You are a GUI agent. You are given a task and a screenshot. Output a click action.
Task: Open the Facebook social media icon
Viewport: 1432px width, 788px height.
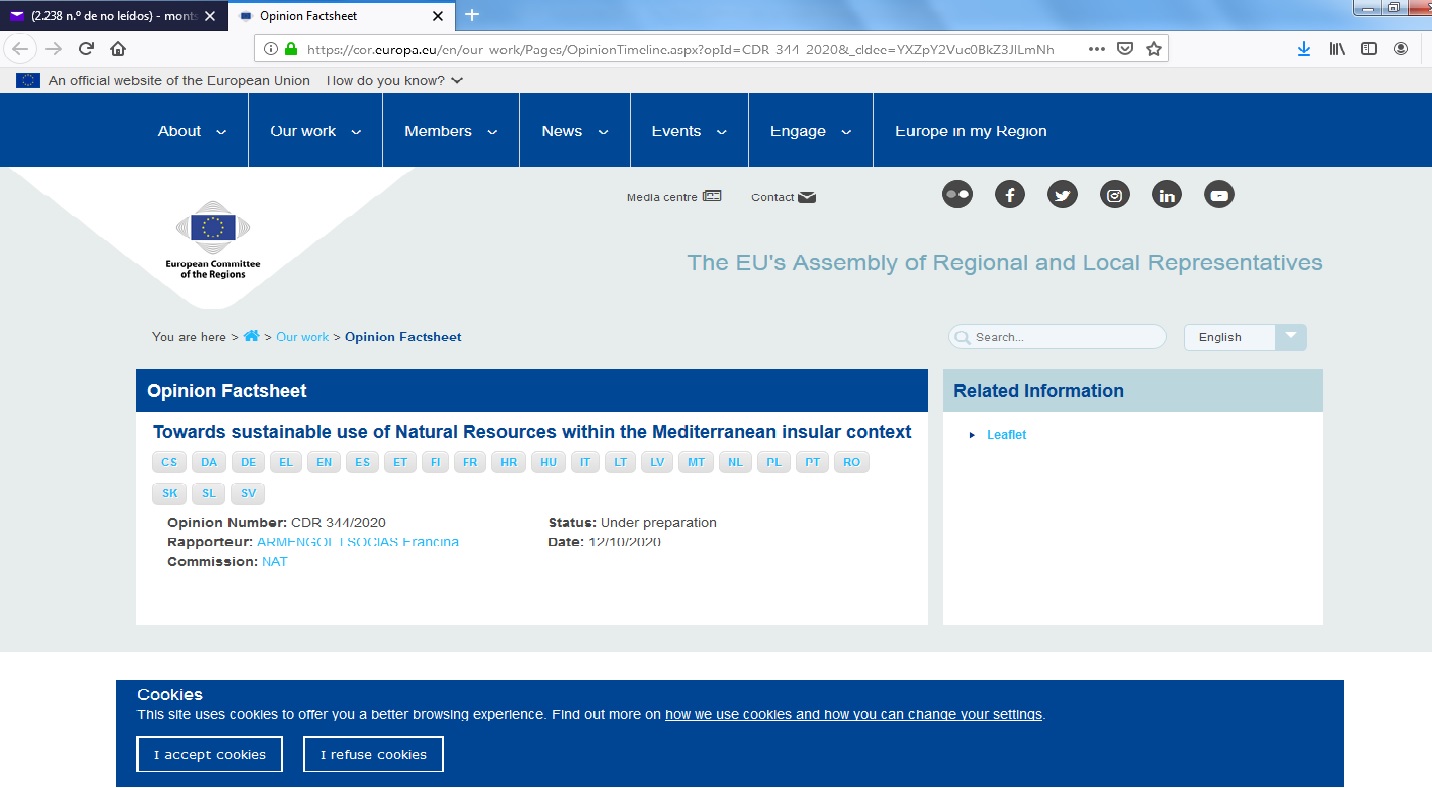point(1010,195)
